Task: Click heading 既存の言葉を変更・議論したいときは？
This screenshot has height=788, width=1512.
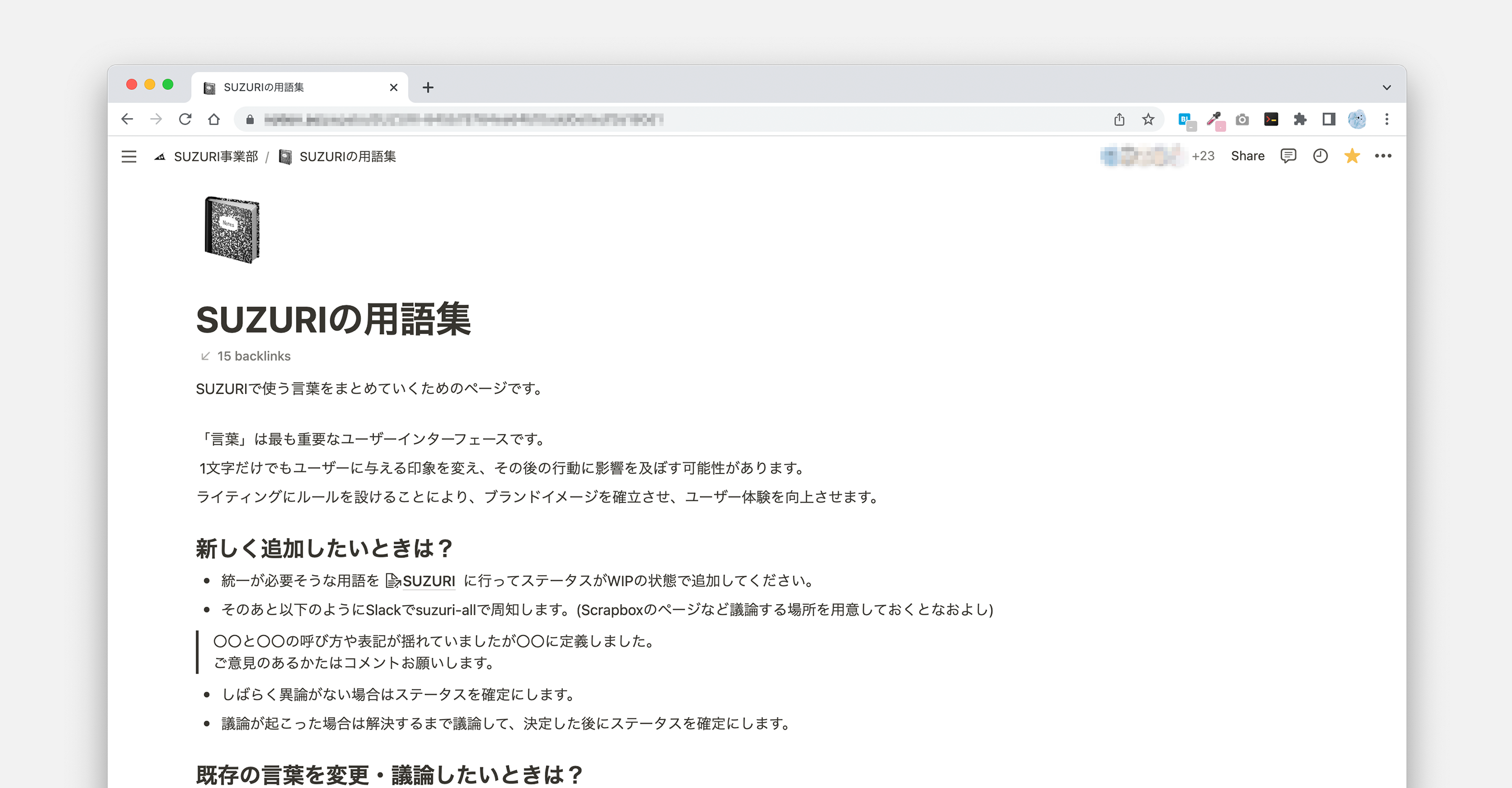Action: (x=390, y=774)
